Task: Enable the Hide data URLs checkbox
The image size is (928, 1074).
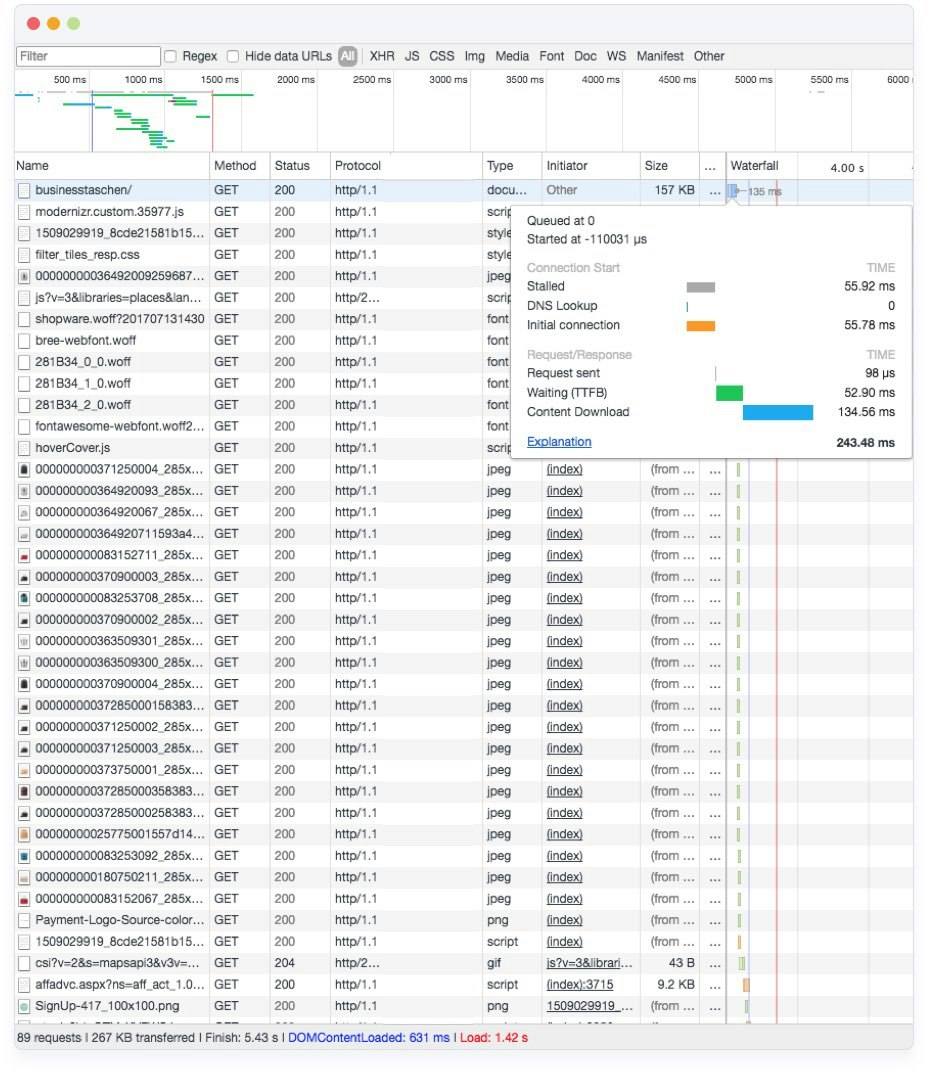Action: pos(233,56)
